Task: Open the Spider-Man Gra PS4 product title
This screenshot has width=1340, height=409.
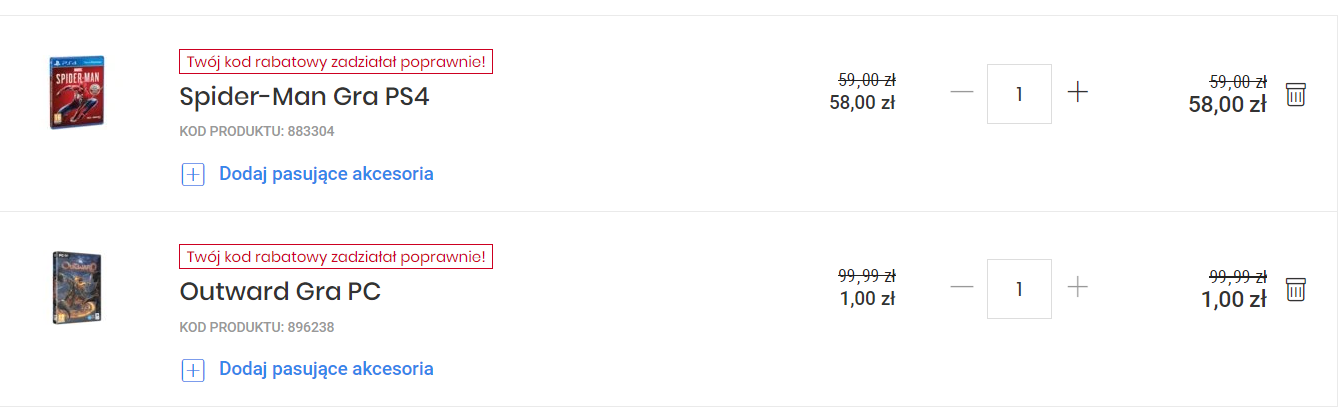Action: [x=304, y=97]
